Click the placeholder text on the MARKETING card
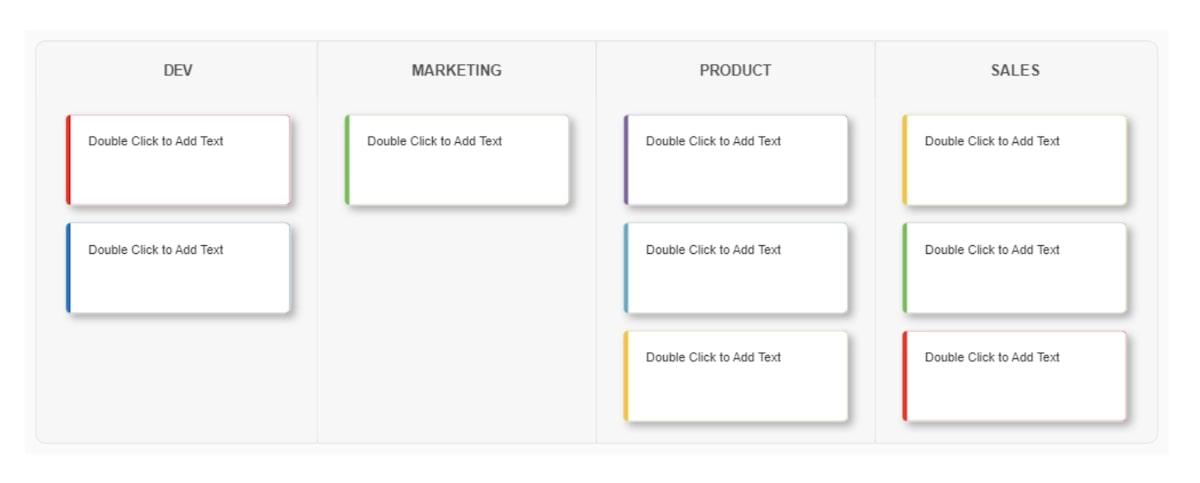 pos(434,141)
